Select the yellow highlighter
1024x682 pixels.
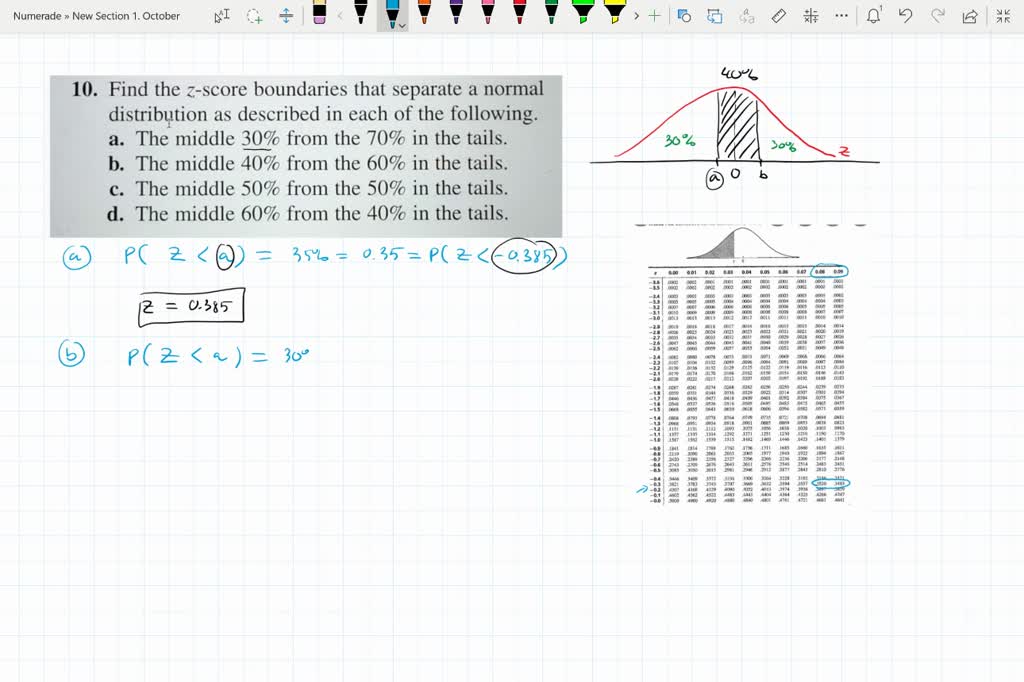point(614,12)
